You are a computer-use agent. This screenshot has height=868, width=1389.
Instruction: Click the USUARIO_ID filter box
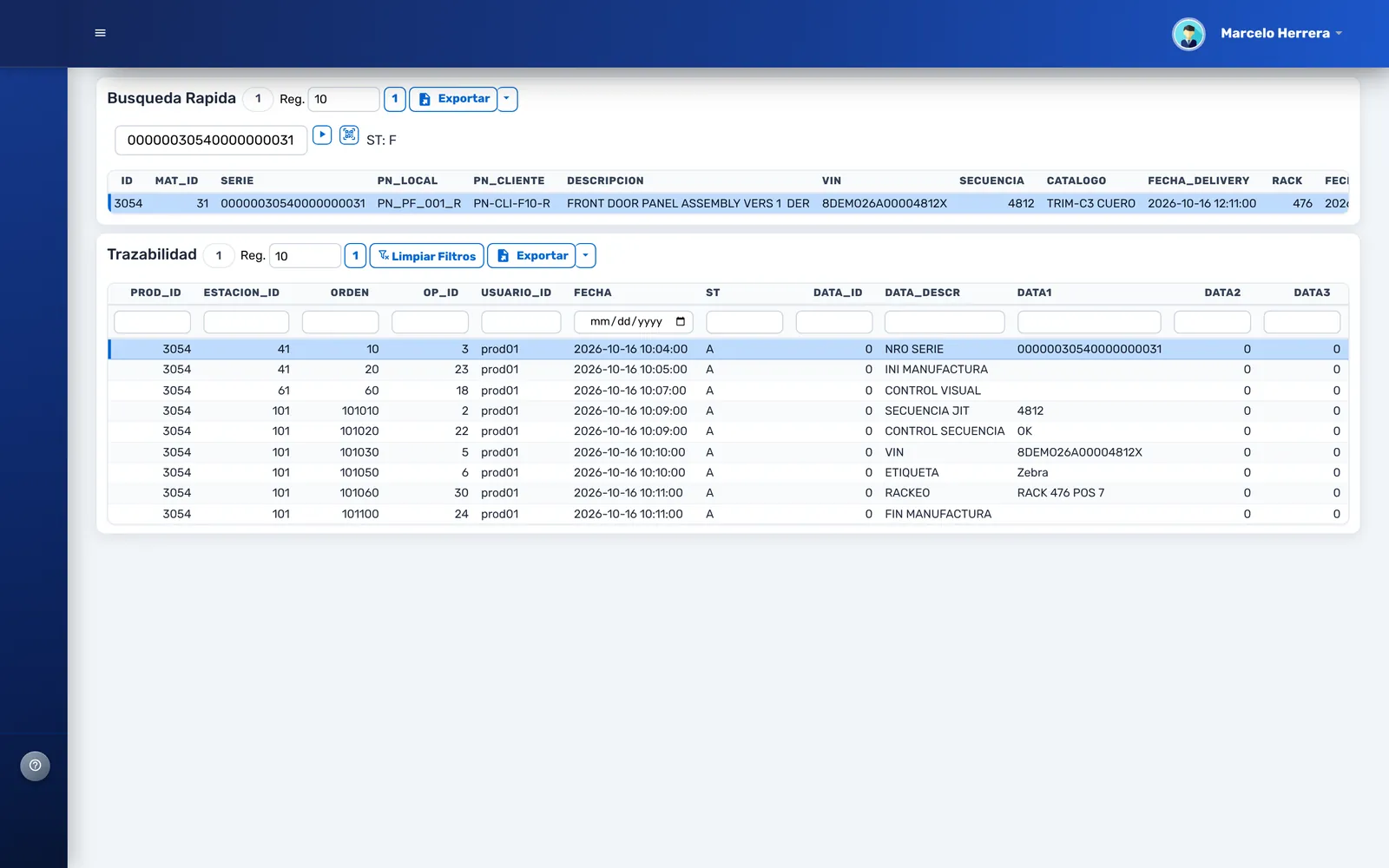(521, 322)
